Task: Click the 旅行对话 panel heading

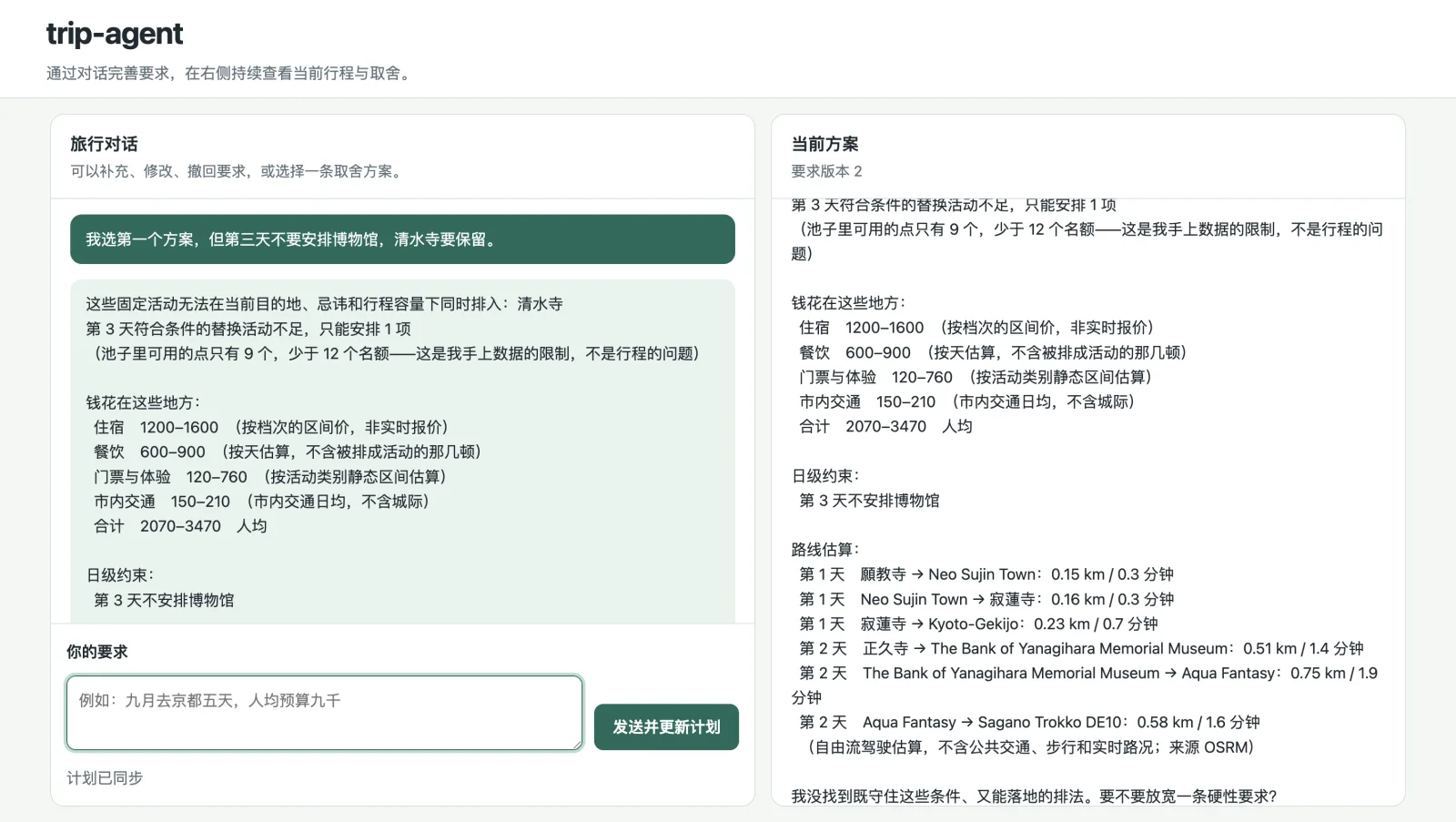Action: [x=104, y=144]
